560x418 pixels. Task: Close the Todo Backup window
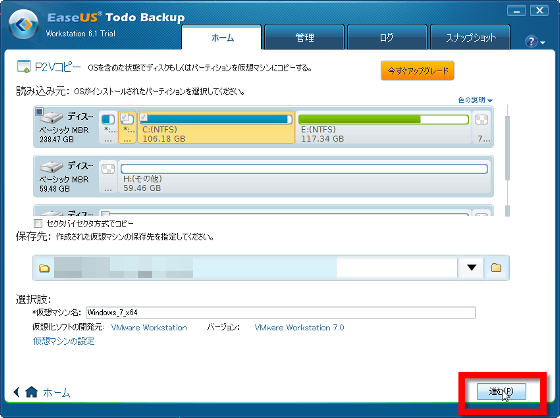click(x=539, y=11)
